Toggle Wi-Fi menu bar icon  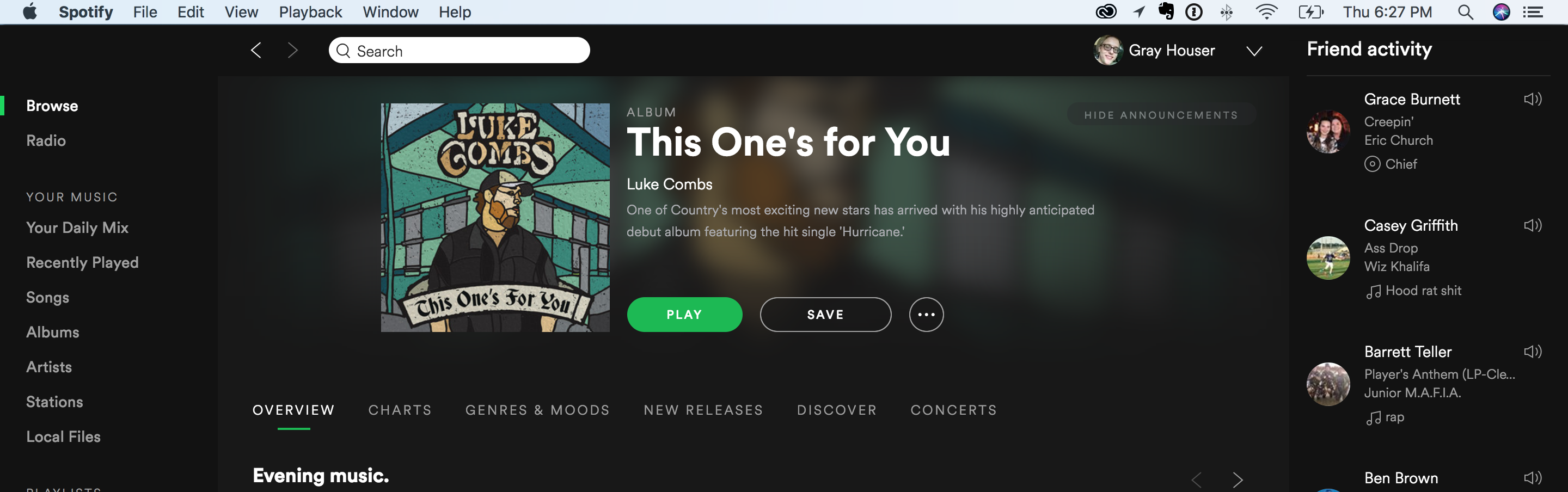coord(1267,12)
